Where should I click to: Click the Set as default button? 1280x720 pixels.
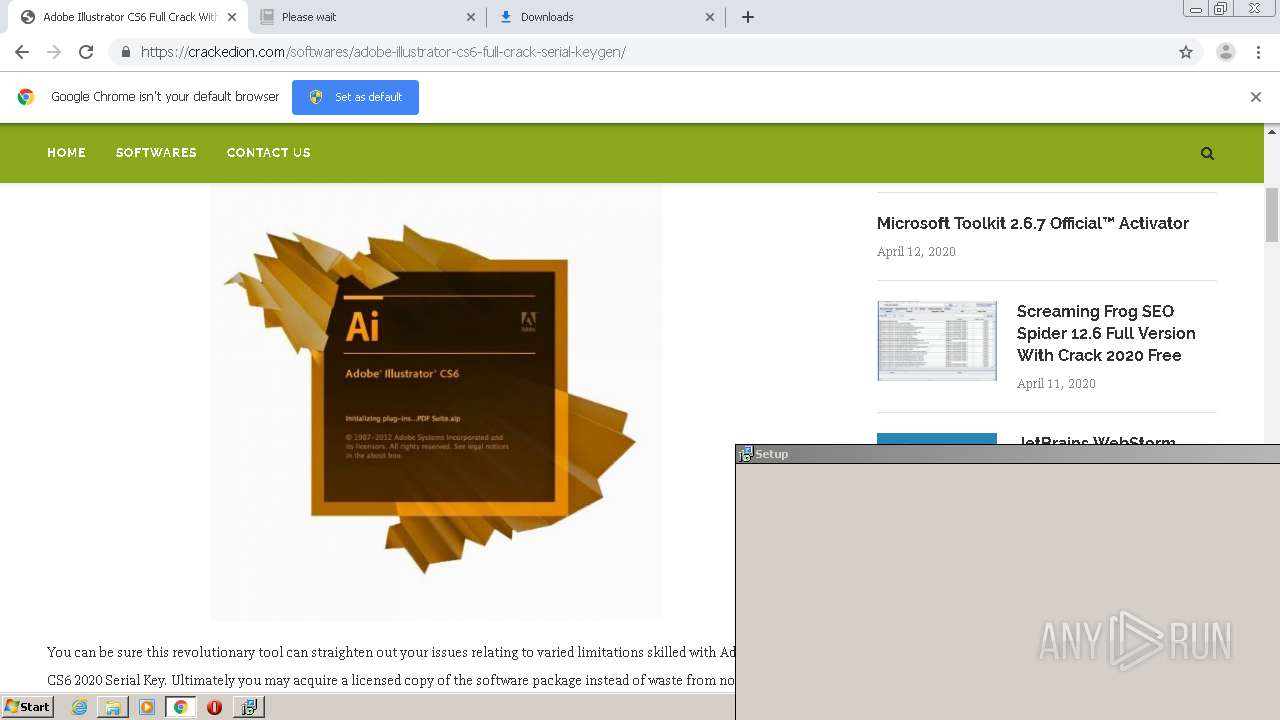(355, 97)
